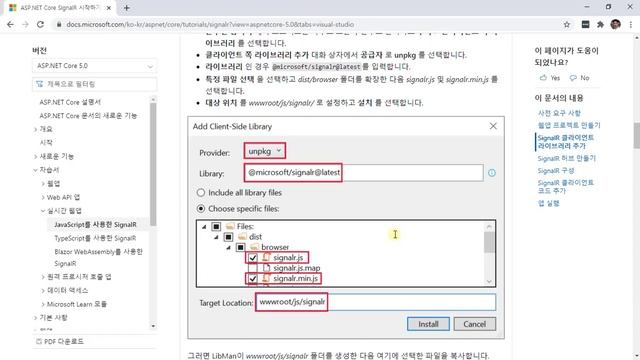Open ASP.NET Core 문서의 새로운 기능
The height and width of the screenshot is (360, 640).
pyautogui.click(x=88, y=116)
